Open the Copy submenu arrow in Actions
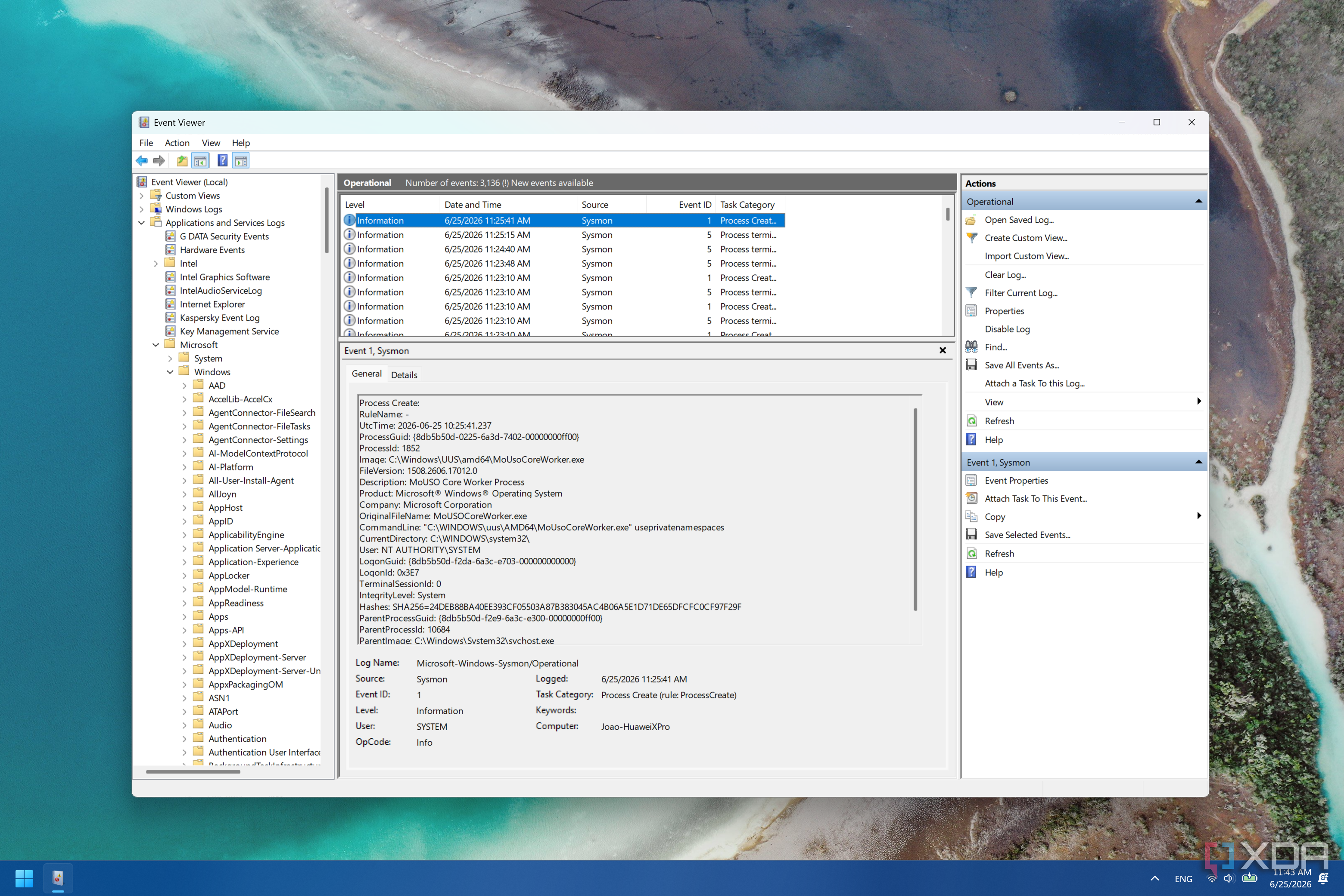Screen dimensions: 1344x896 (1198, 516)
